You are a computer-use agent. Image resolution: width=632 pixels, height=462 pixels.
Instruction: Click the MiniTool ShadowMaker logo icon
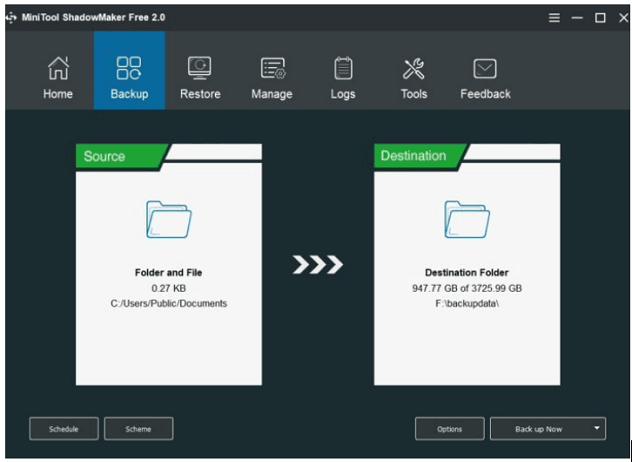(11, 18)
